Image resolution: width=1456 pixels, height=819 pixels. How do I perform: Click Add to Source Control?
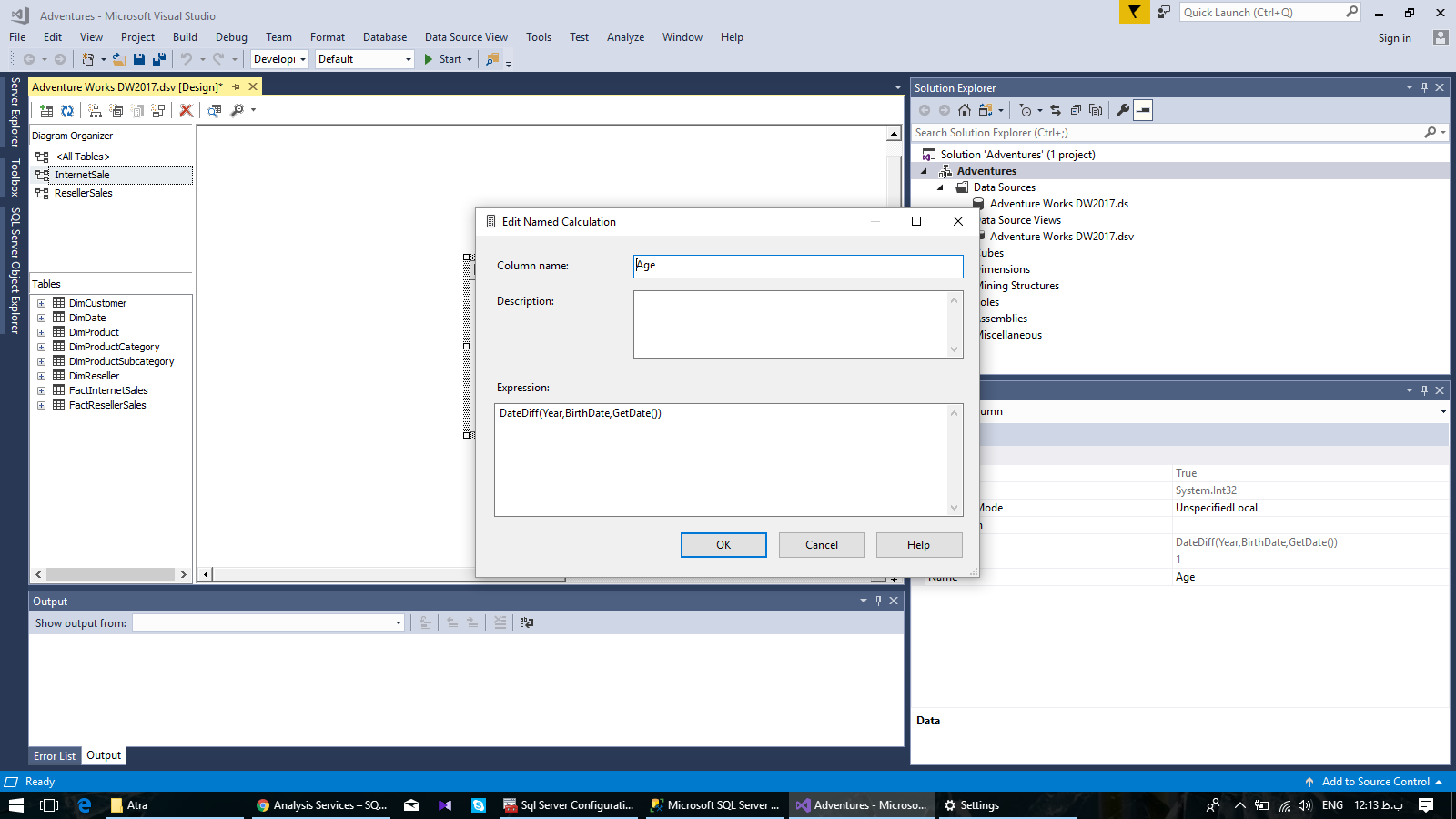(1374, 782)
